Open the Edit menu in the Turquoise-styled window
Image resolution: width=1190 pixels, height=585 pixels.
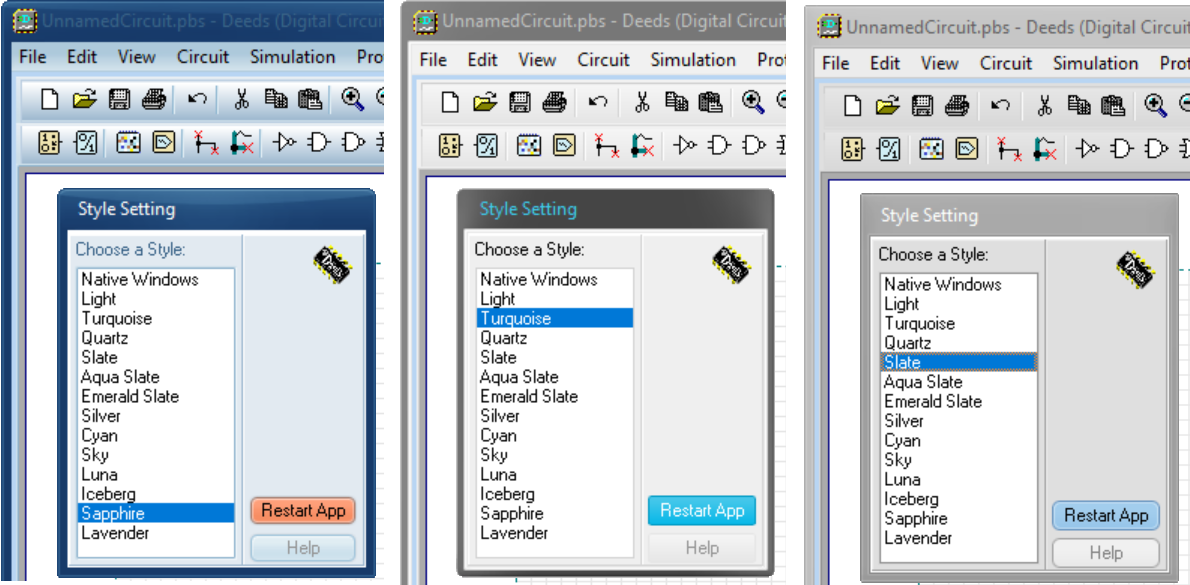(x=483, y=60)
